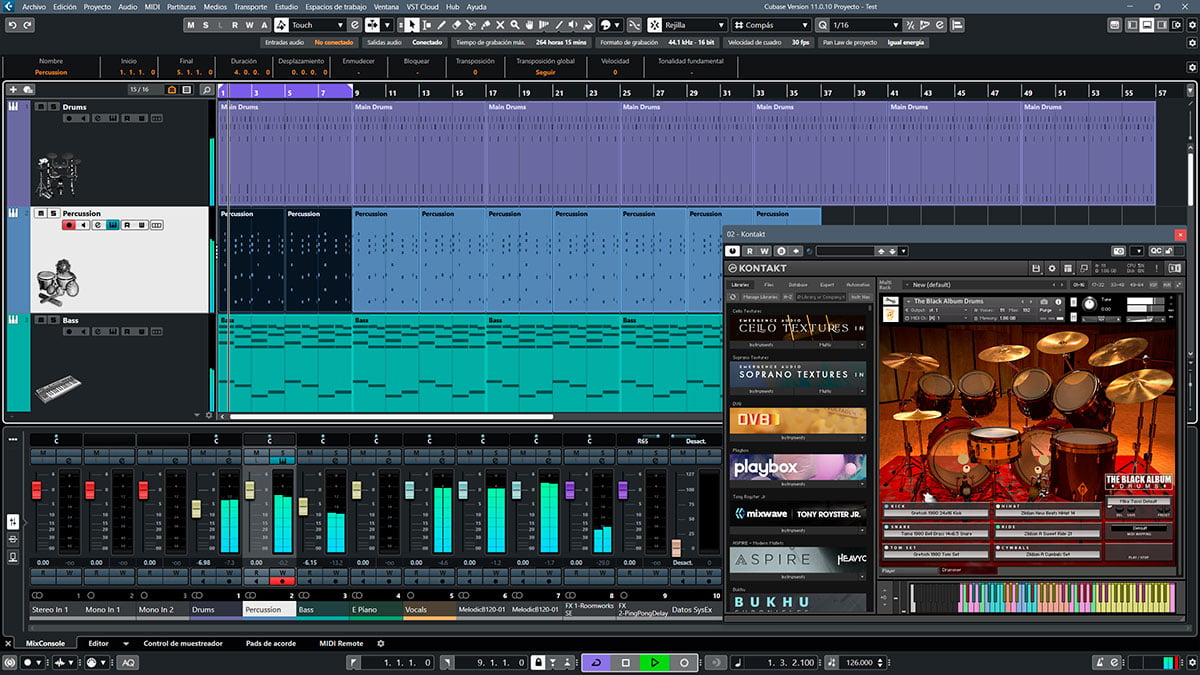Open the add track plus button
The image size is (1200, 675).
click(x=13, y=90)
